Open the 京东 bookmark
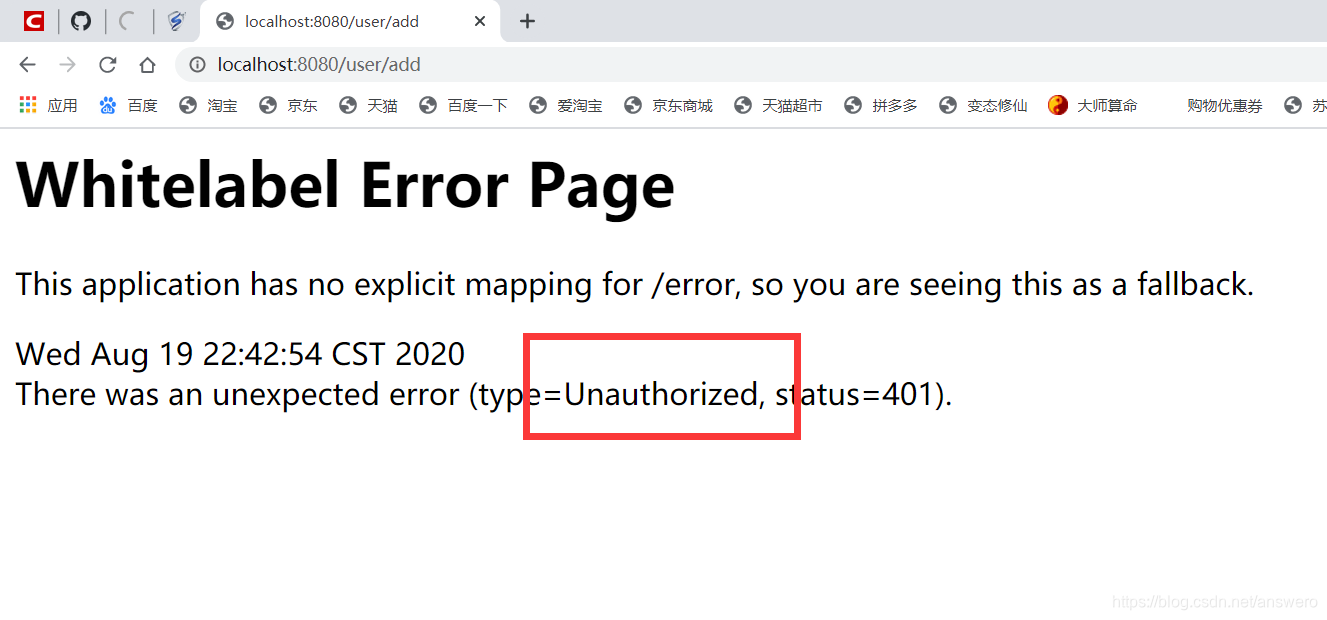 [x=289, y=105]
